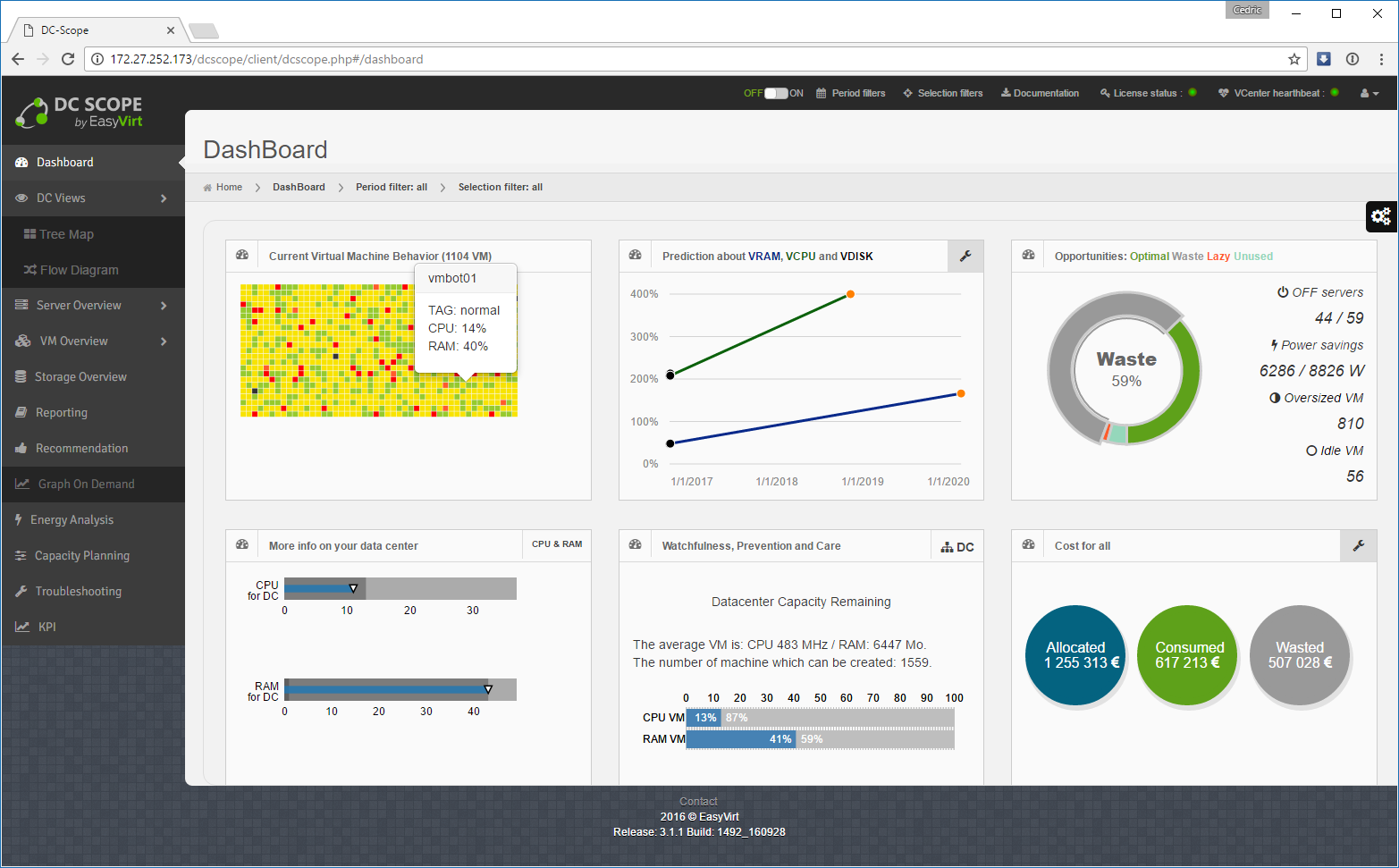
Task: Toggle the OFF/ON switch in top bar
Action: (775, 93)
